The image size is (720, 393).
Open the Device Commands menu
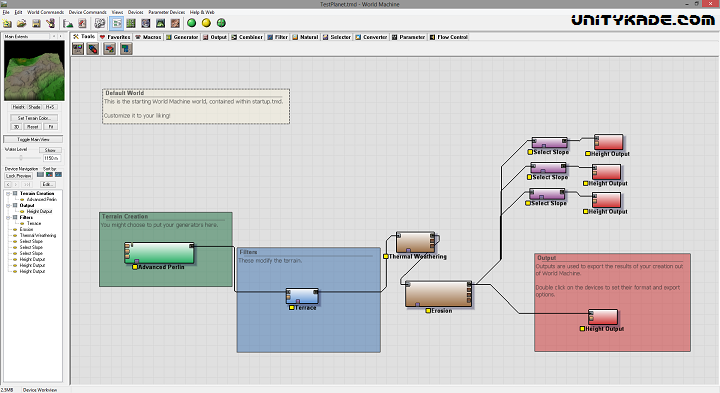pos(88,12)
